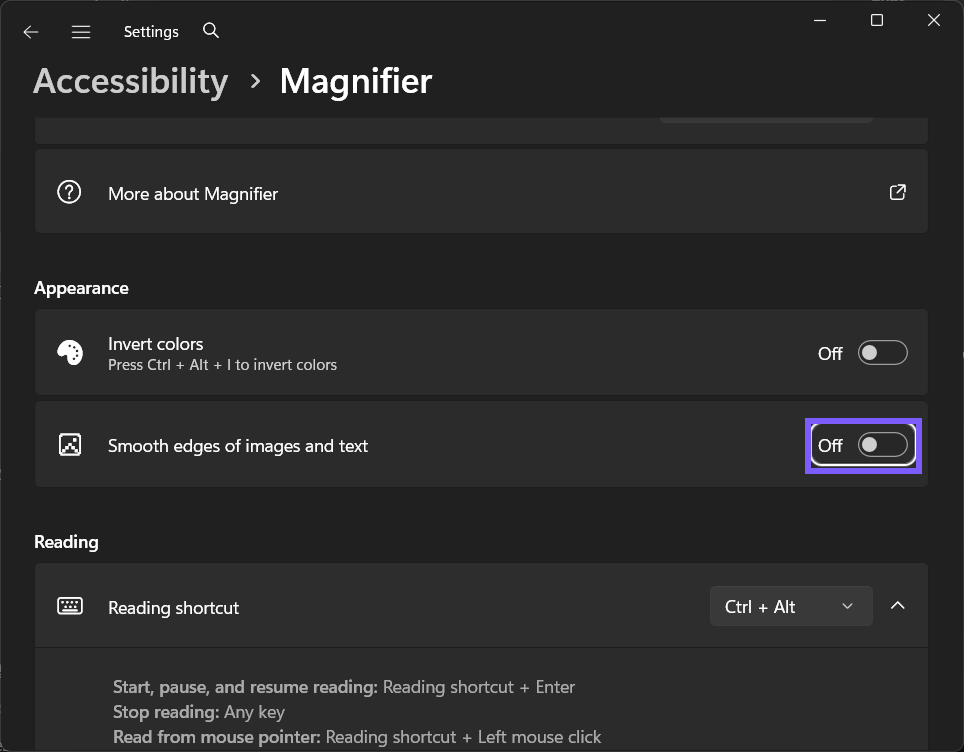Click the help icon beside More about Magnifier
Screen dimensions: 964x752
[x=69, y=192]
